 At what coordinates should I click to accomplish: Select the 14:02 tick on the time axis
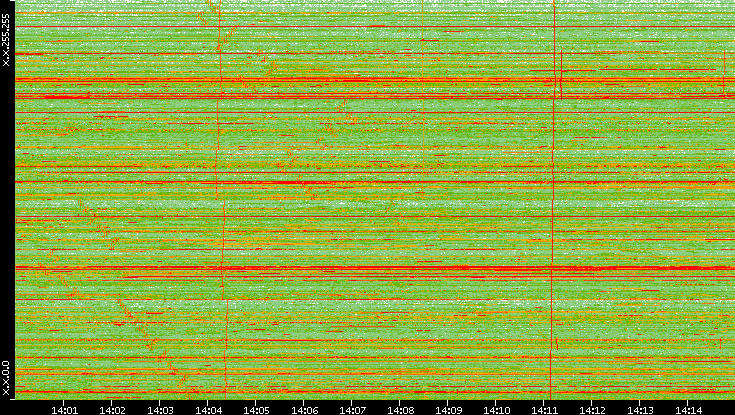pos(112,408)
